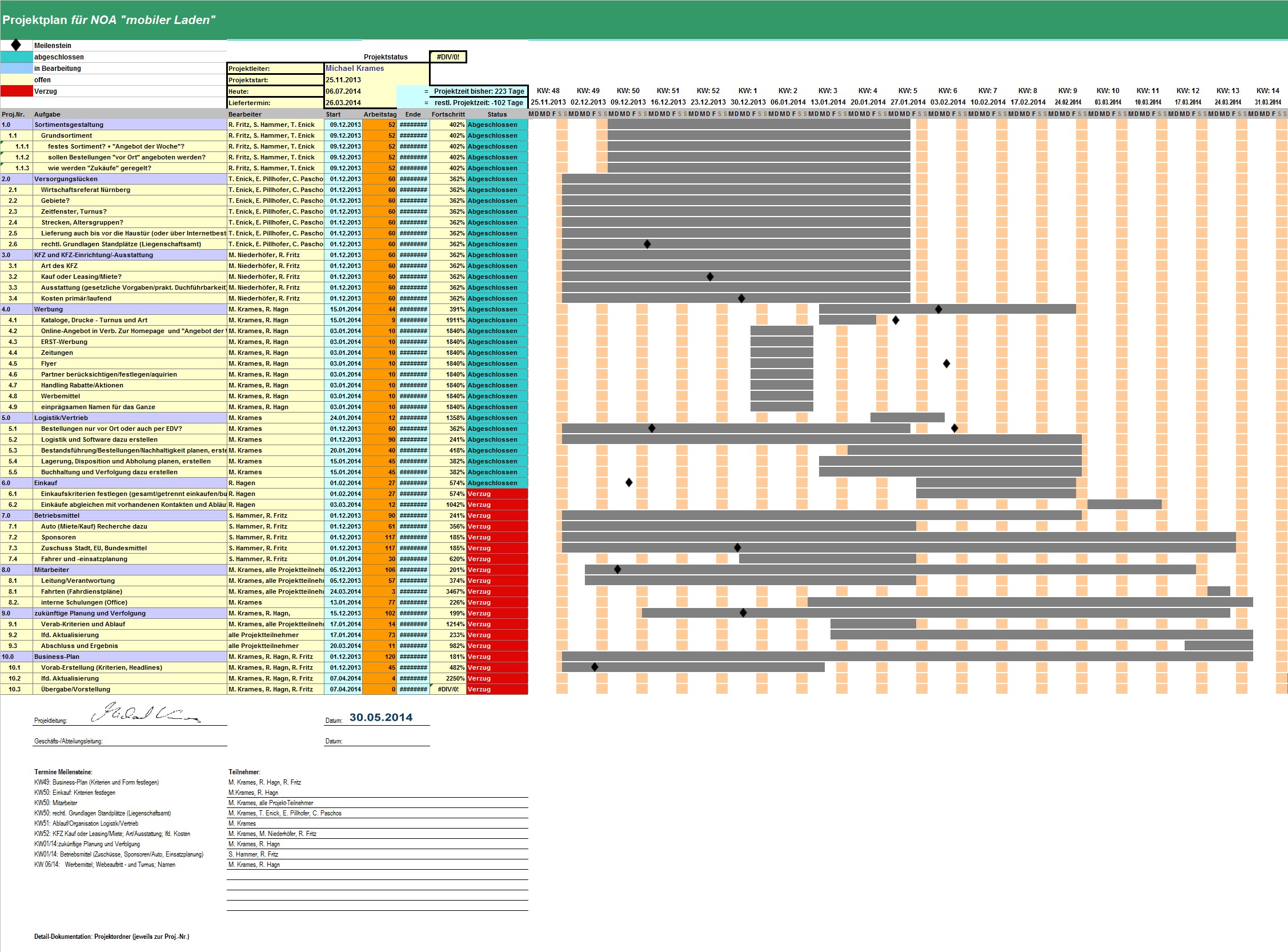Click the red Verzug legend swatch
This screenshot has width=1288, height=952.
tap(17, 91)
